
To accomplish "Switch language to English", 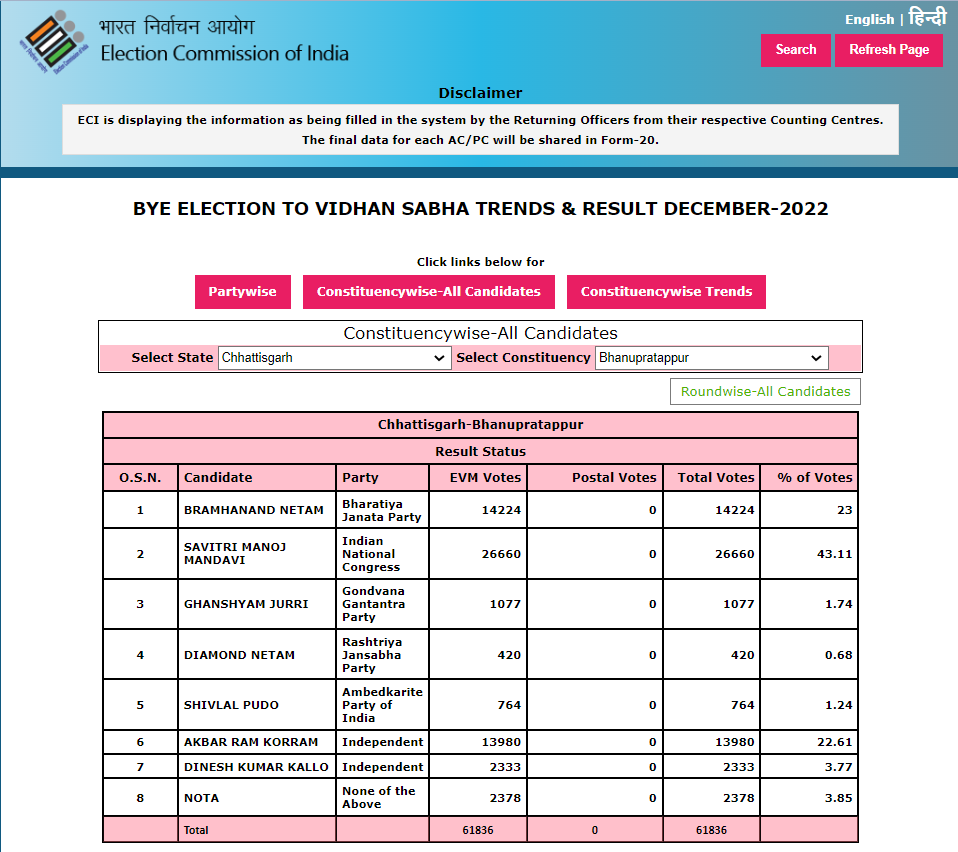I will pyautogui.click(x=869, y=20).
